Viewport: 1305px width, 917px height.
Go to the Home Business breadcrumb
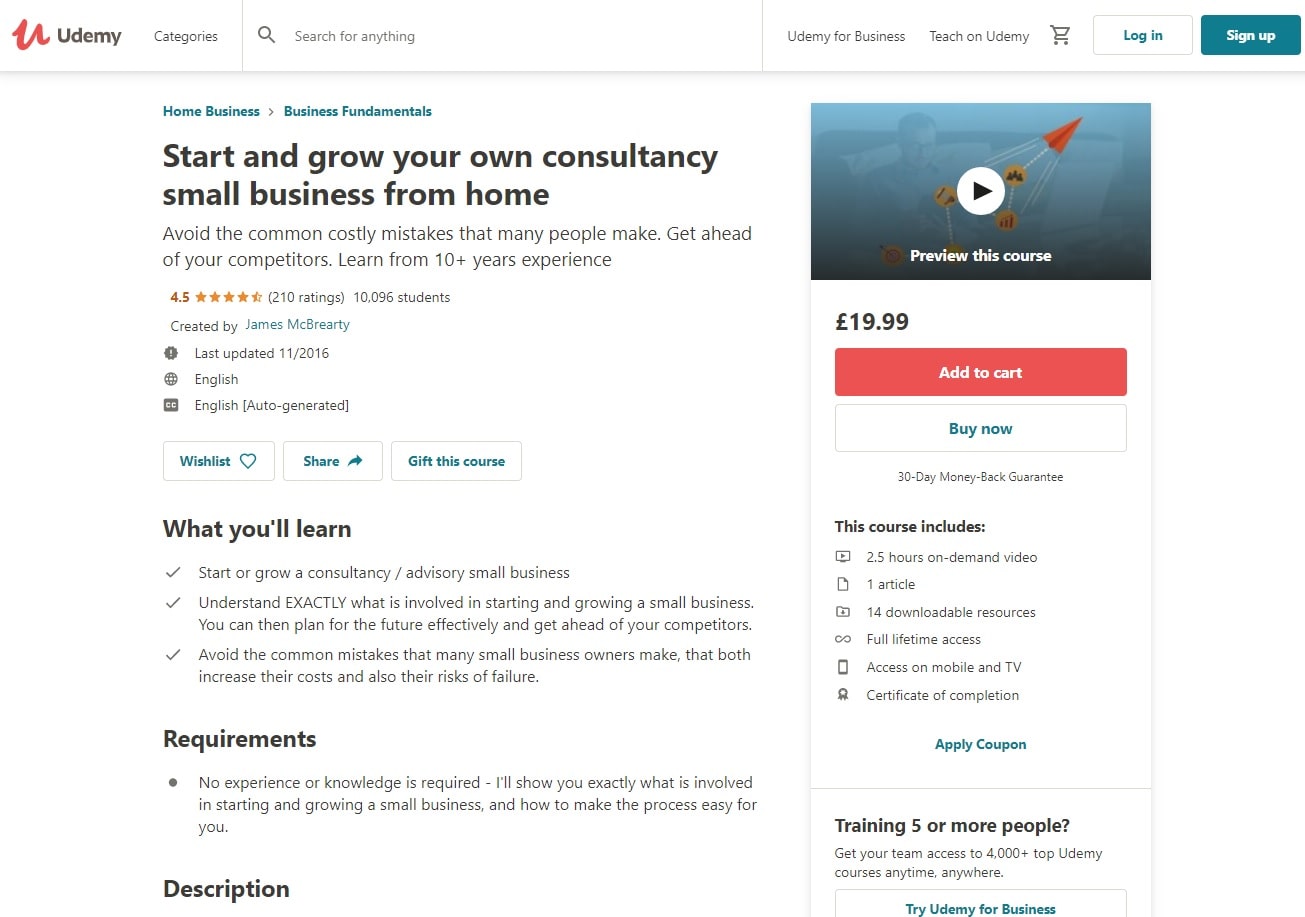211,111
